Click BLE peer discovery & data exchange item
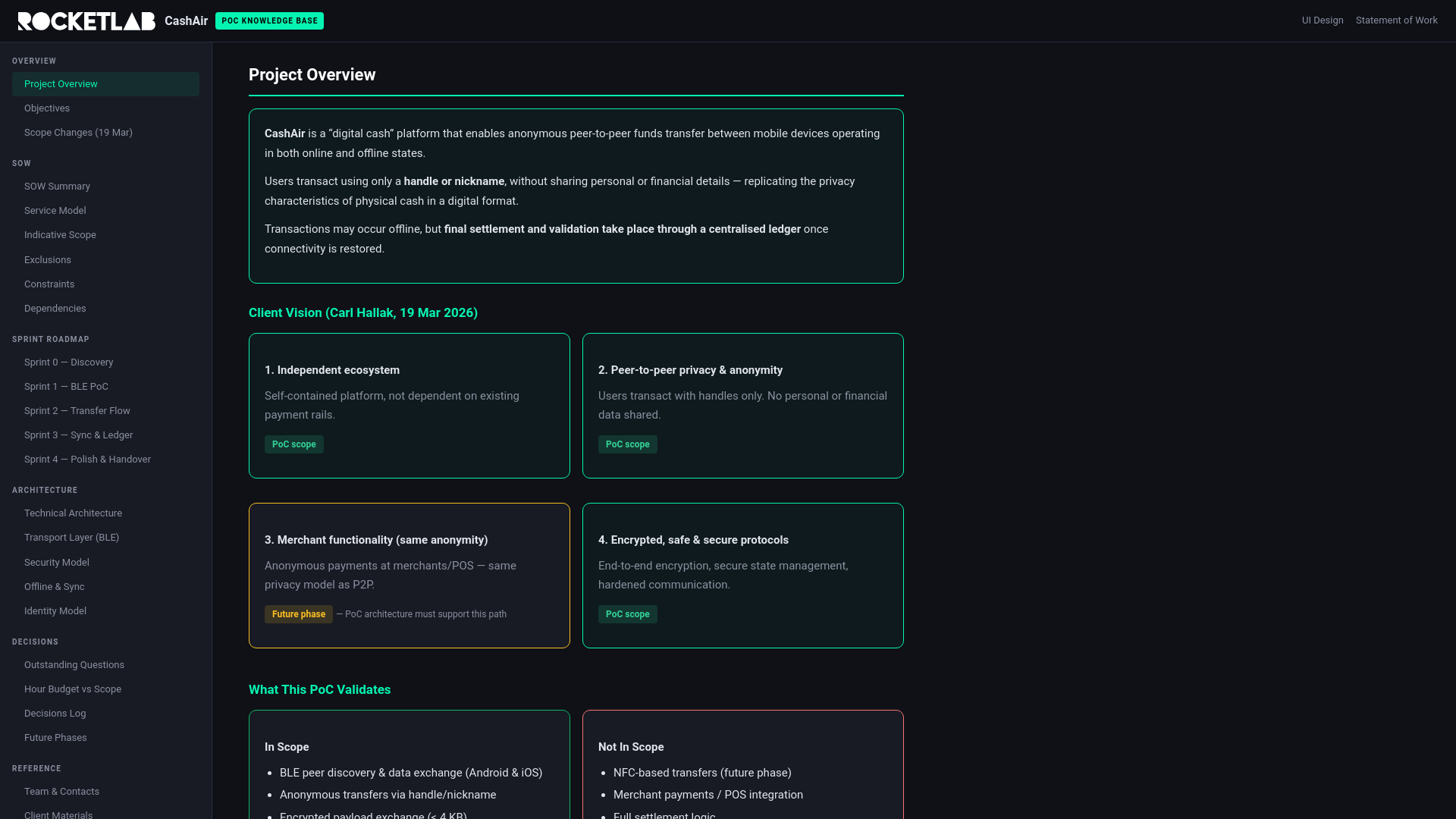 pos(411,773)
